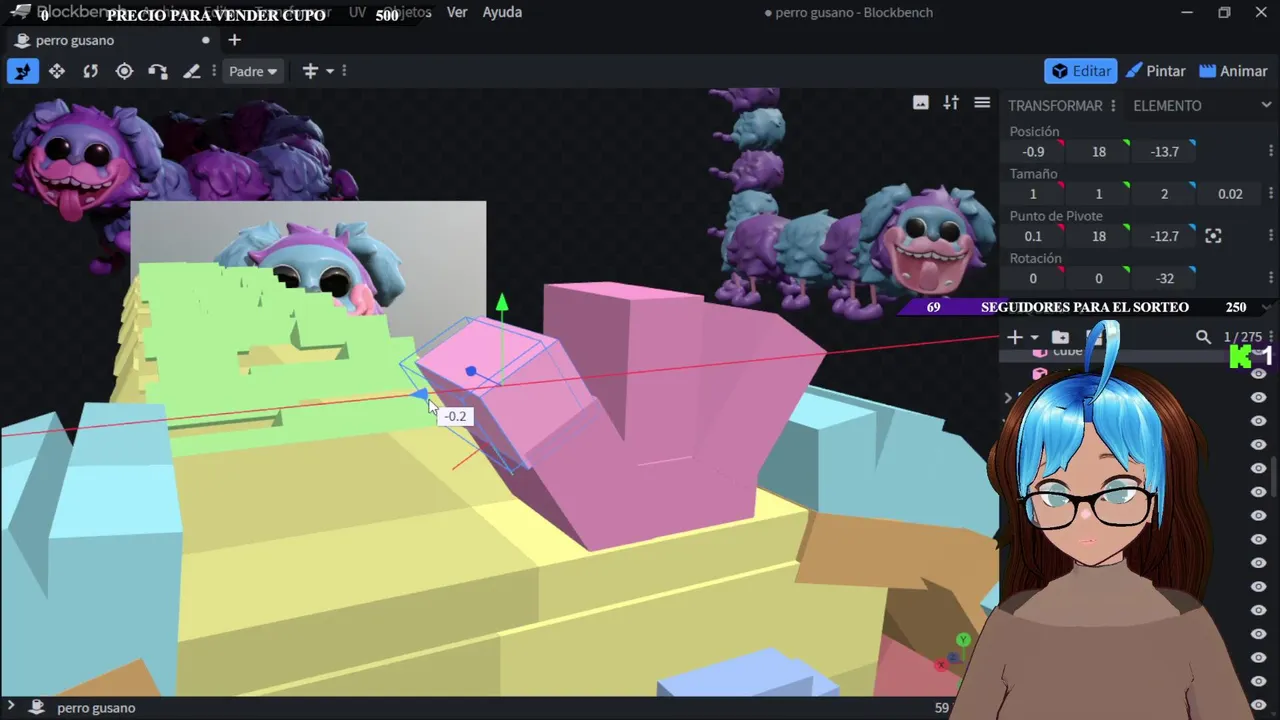Click the hat icon in bottom status bar

tap(37, 707)
